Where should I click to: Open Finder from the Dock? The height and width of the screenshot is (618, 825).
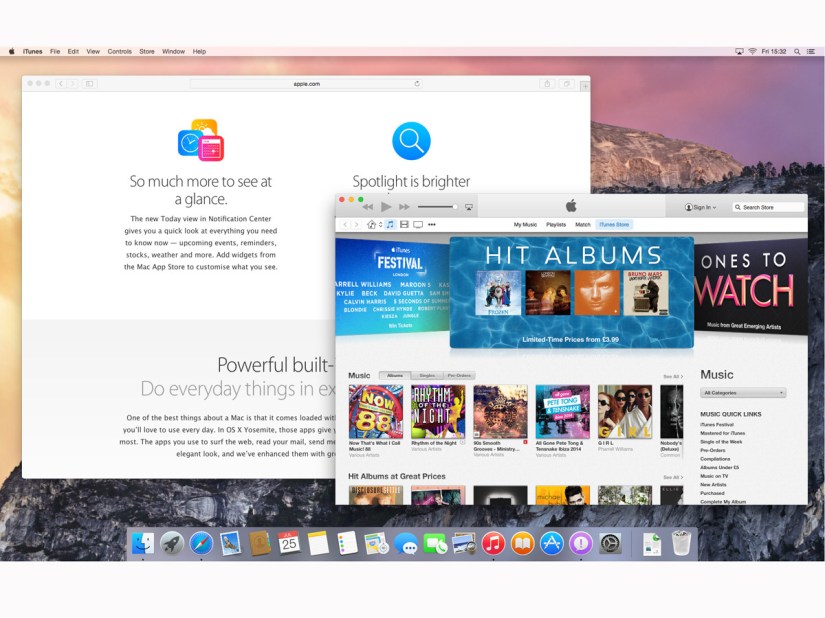[x=143, y=543]
